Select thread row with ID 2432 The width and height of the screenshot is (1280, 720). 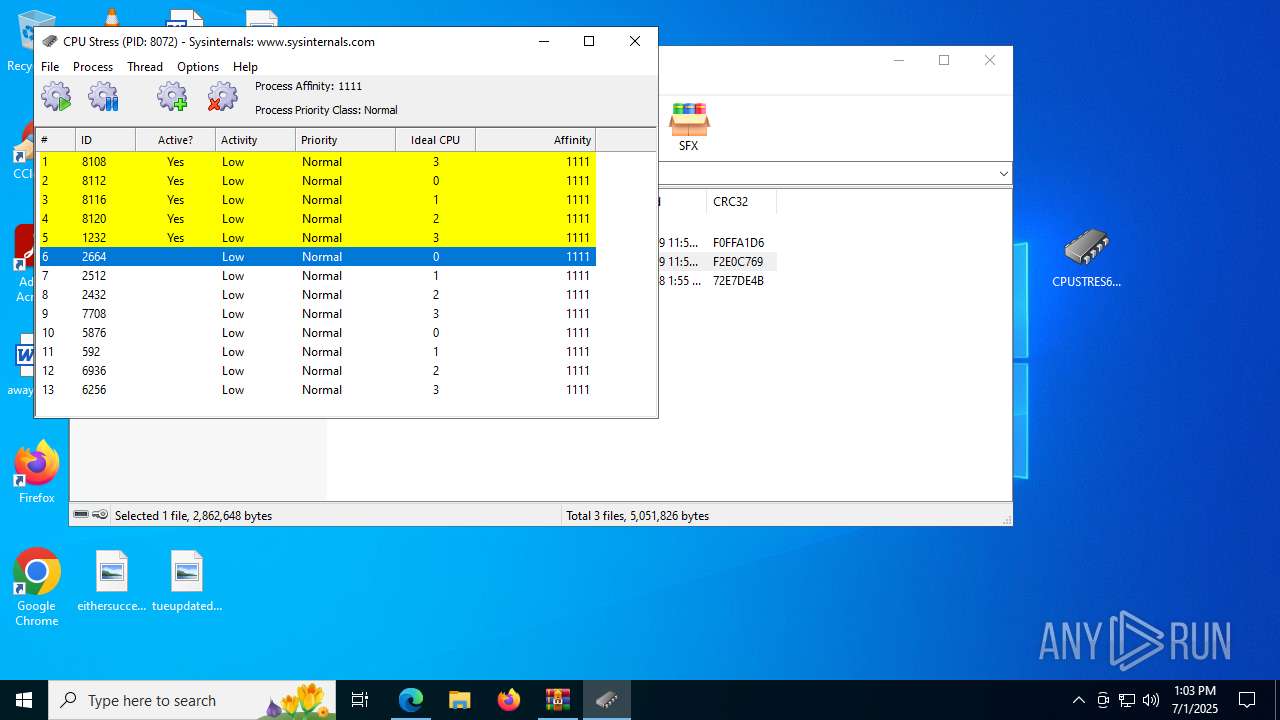316,294
